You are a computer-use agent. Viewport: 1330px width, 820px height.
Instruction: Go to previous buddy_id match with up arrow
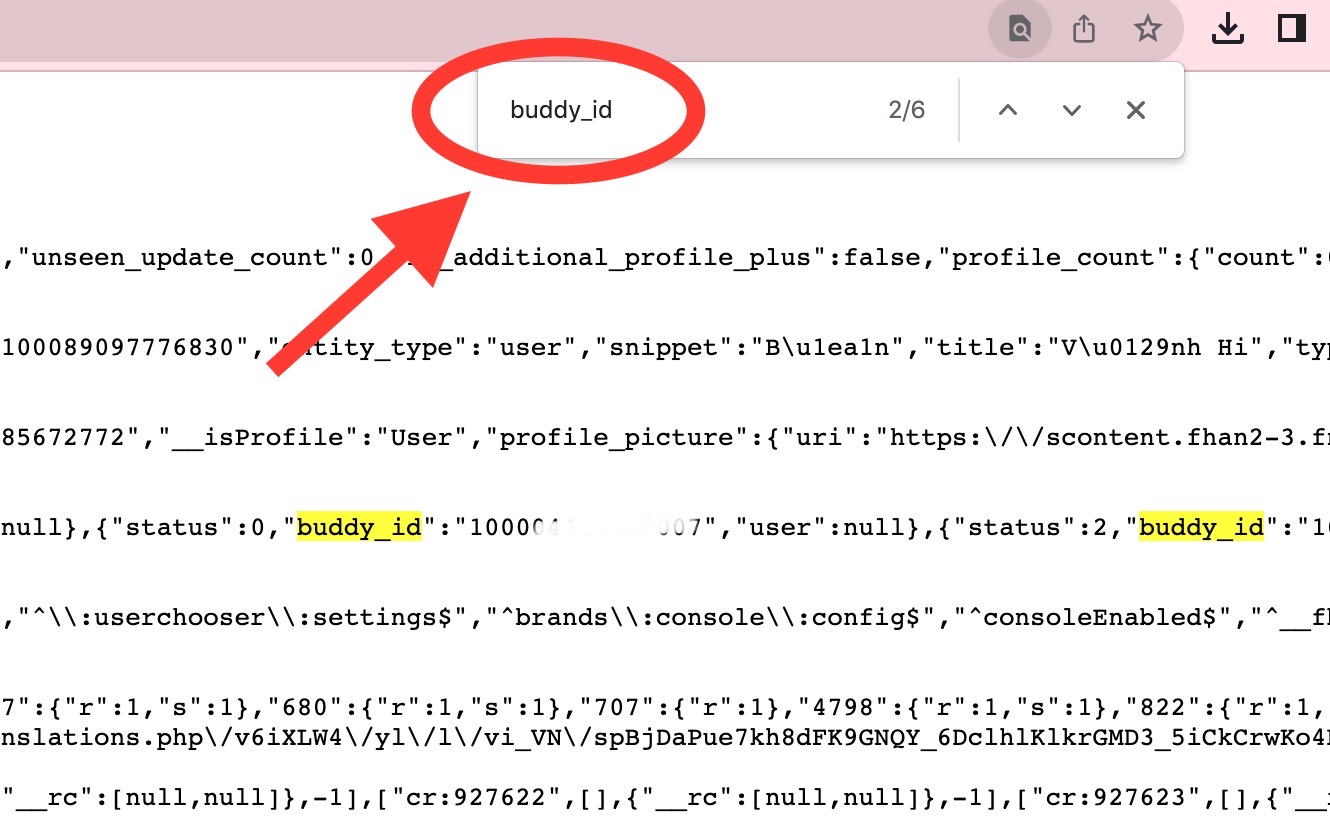tap(1008, 110)
